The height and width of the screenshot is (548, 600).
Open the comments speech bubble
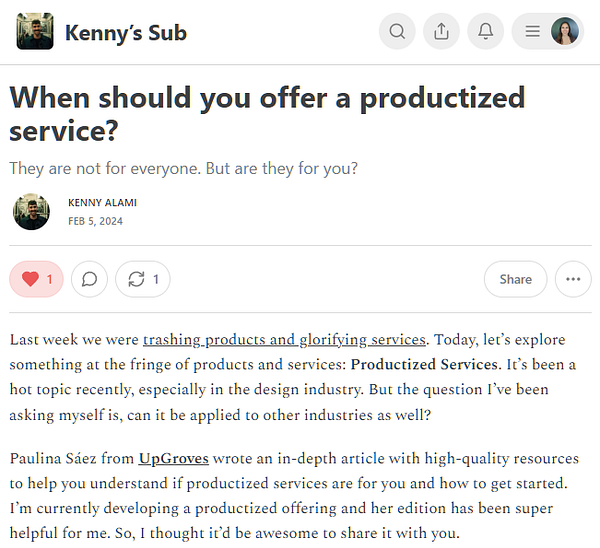pos(89,279)
